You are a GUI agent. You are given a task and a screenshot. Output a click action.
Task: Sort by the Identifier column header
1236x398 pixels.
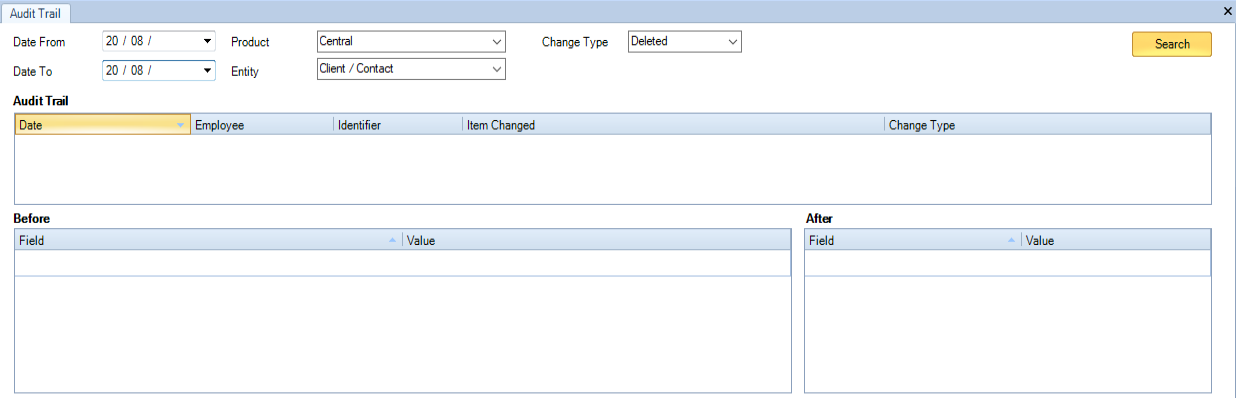[x=398, y=125]
